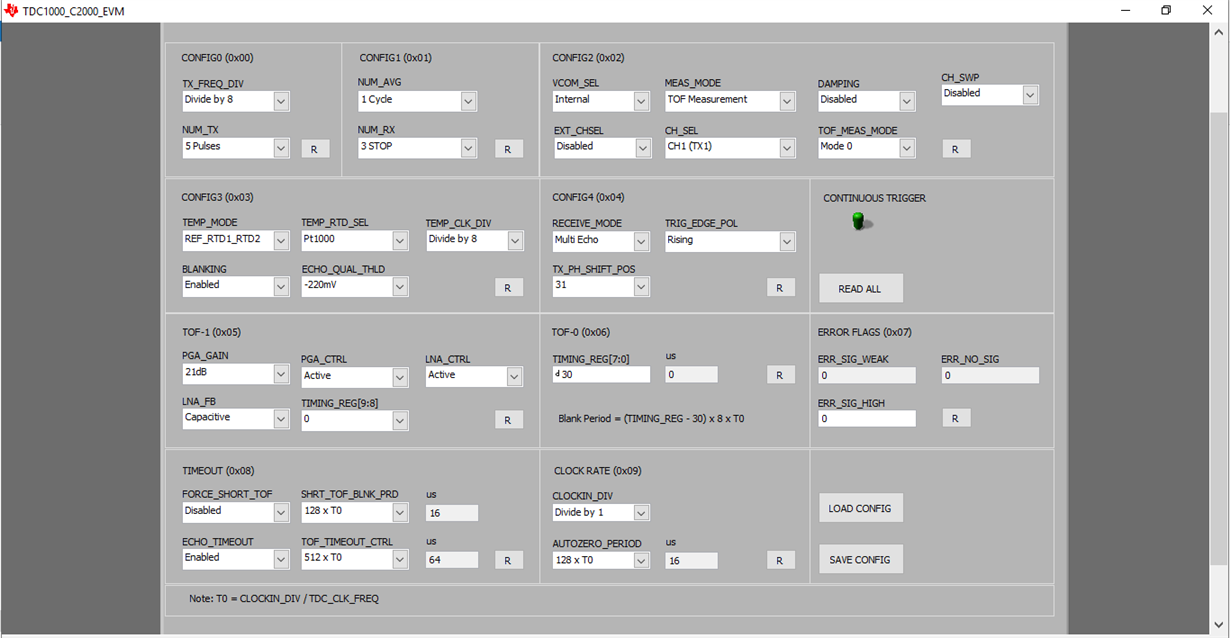Open the TX_FREQ_DIV dropdown
This screenshot has height=638, width=1230.
(236, 101)
